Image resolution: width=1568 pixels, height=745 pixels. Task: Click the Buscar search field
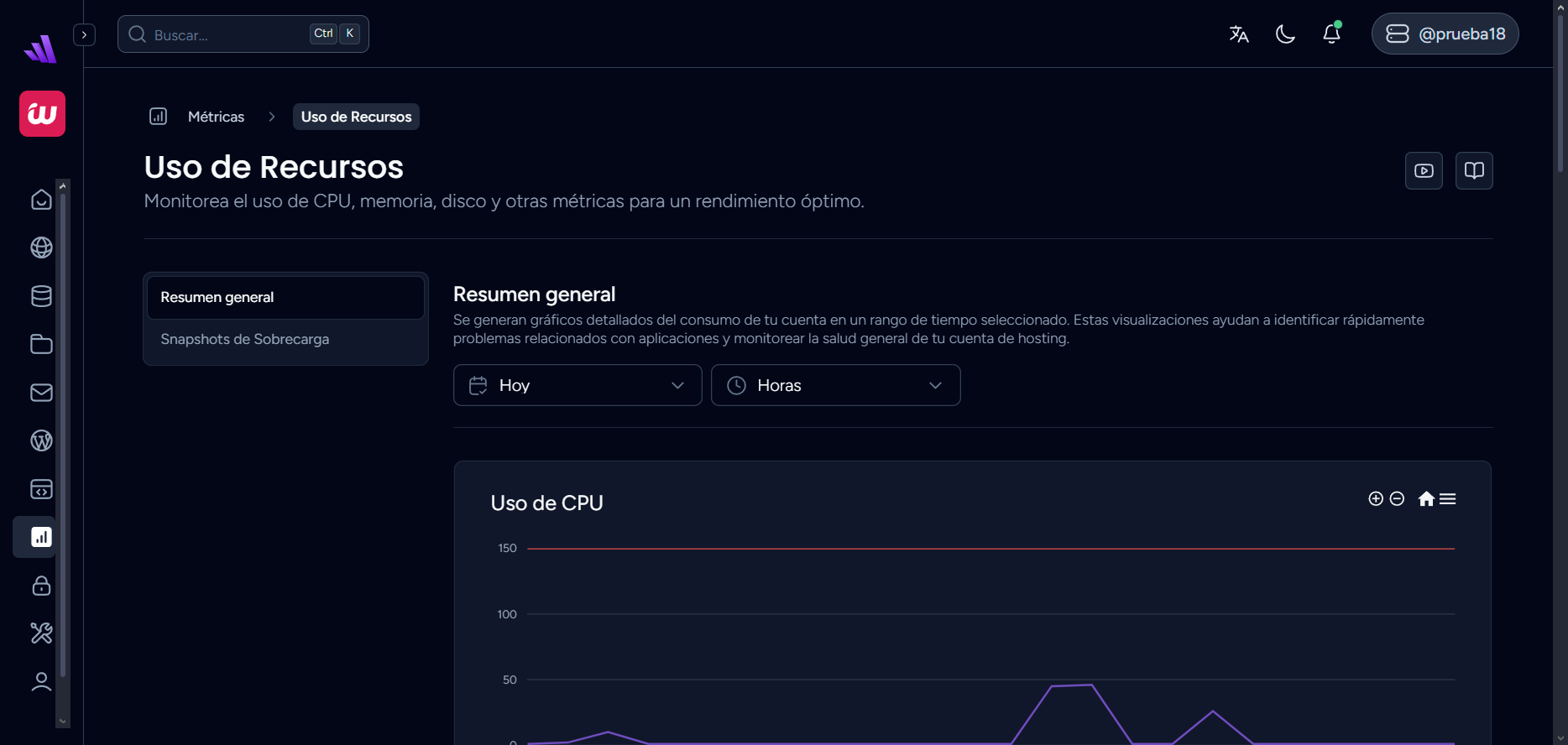(x=227, y=34)
